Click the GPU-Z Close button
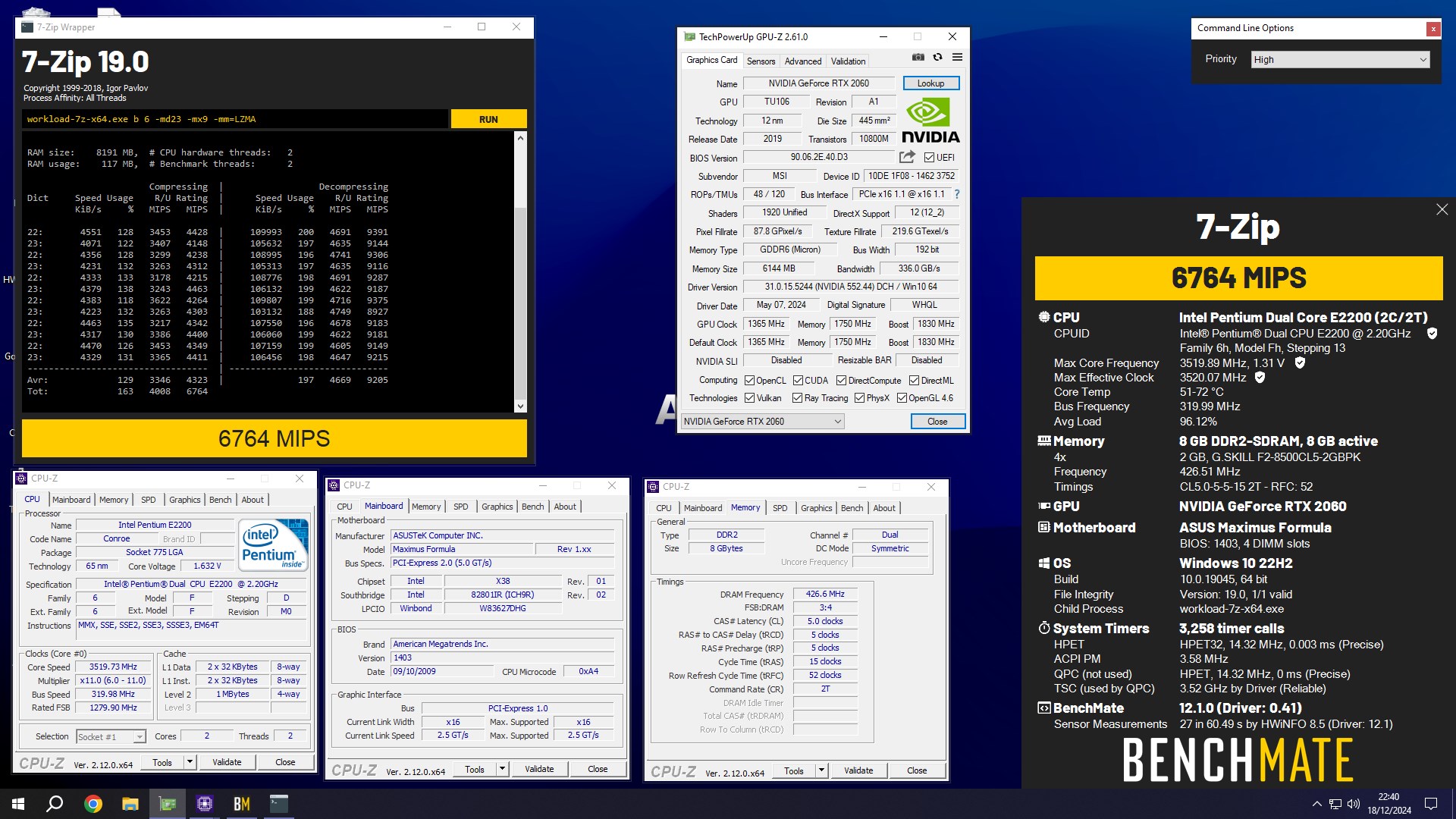The image size is (1456, 819). (x=937, y=422)
